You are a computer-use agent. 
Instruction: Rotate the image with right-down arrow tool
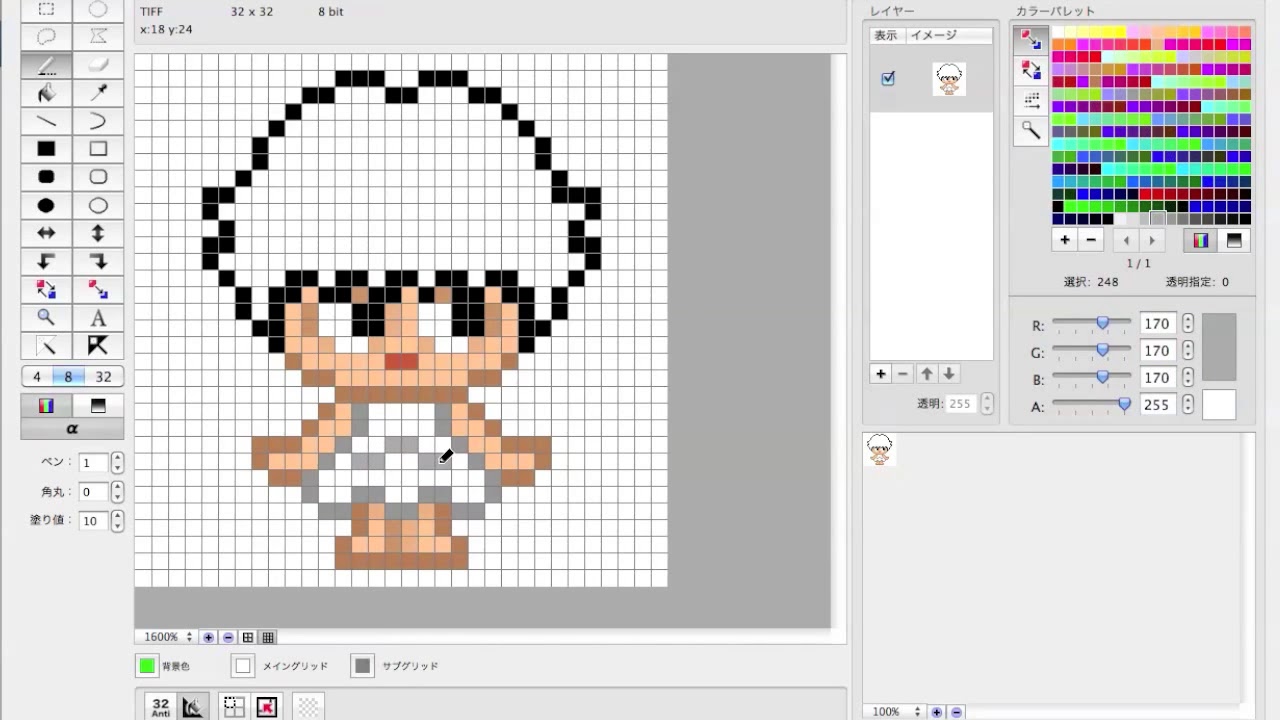98,261
